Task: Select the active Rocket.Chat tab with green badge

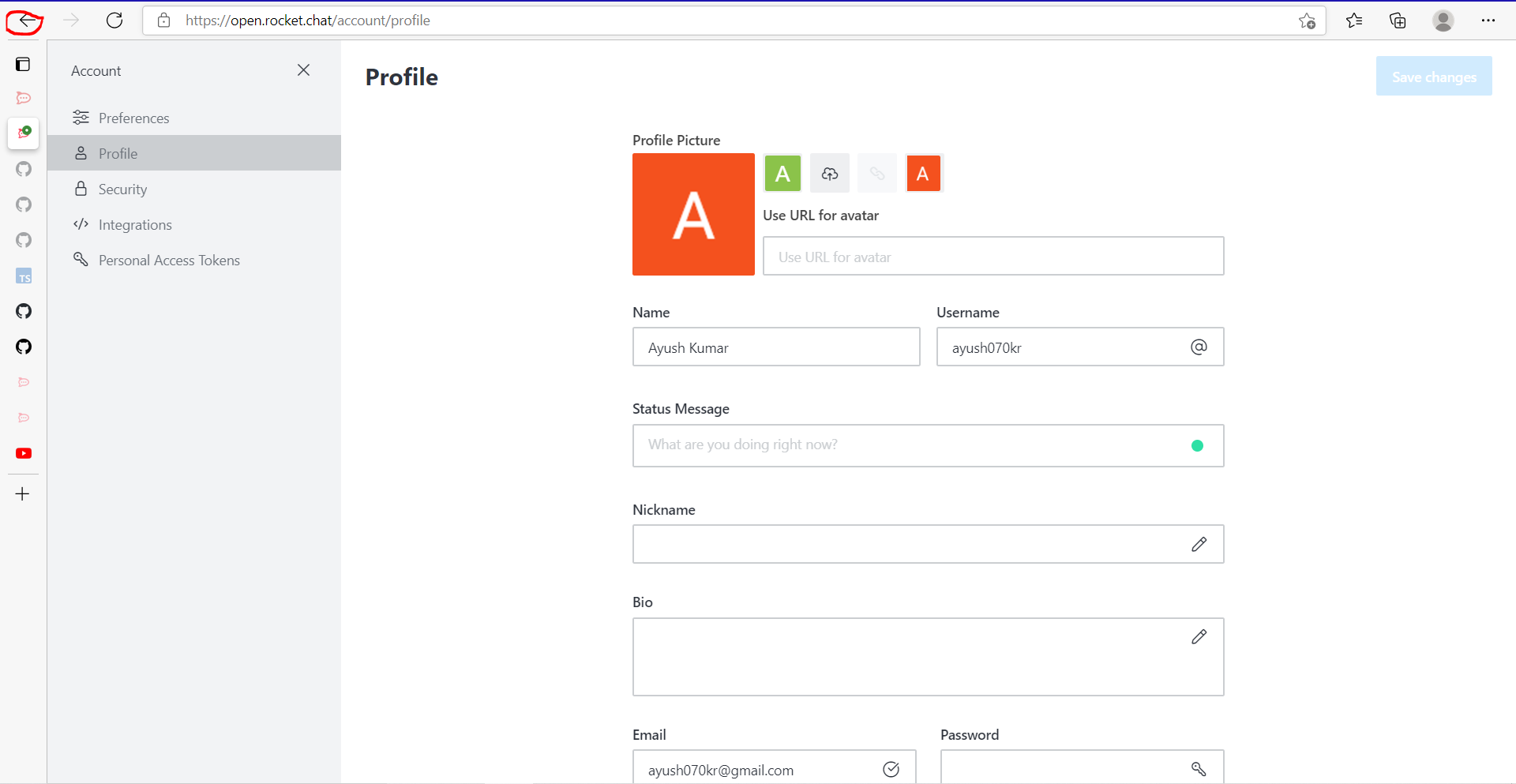Action: click(24, 133)
